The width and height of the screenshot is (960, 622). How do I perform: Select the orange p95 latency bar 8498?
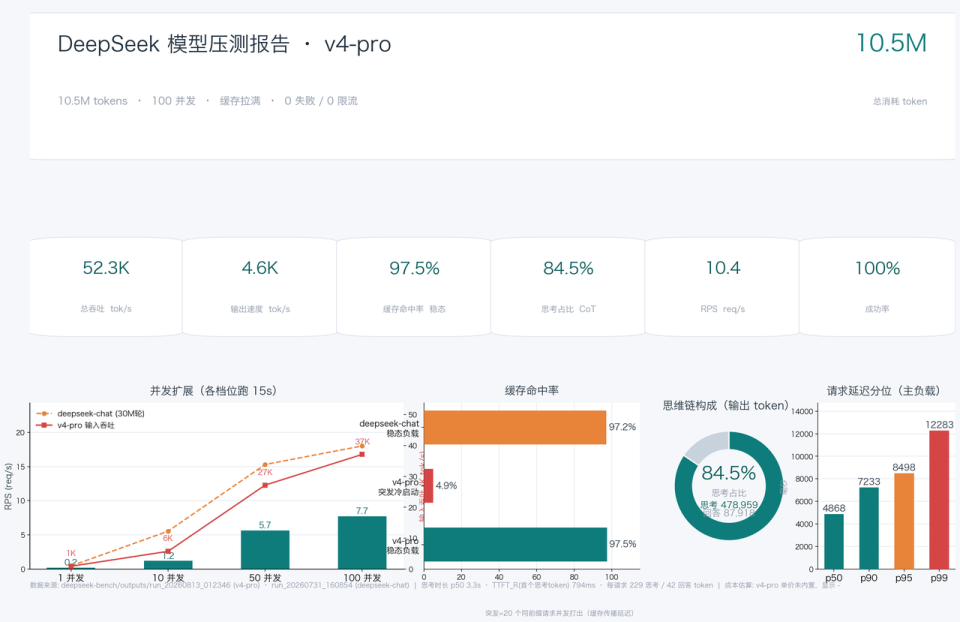point(904,521)
